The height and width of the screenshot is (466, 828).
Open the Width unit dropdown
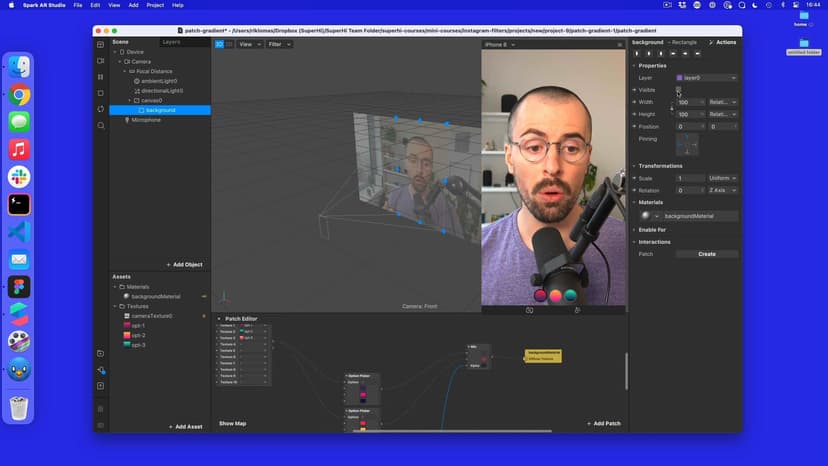tap(722, 102)
